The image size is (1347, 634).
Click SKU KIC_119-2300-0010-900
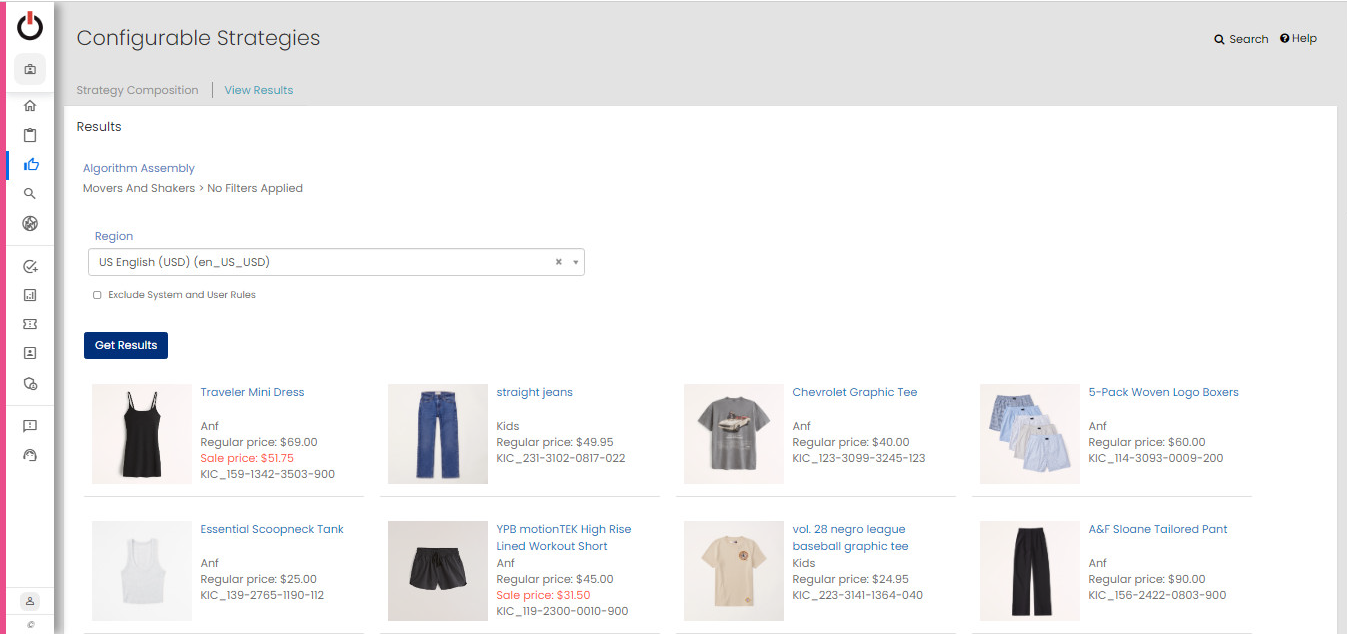pos(563,611)
